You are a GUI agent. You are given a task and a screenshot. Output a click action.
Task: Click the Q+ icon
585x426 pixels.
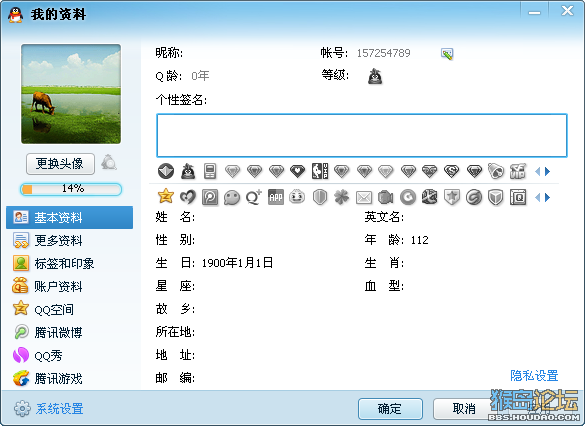tap(254, 197)
